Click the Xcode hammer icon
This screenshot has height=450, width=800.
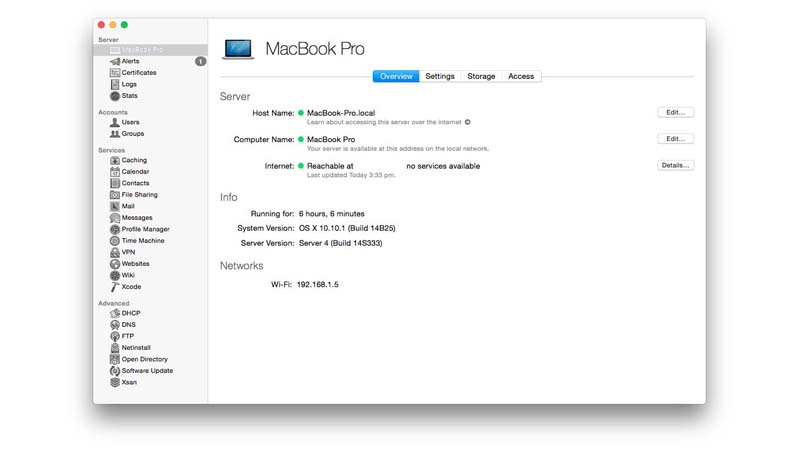(x=115, y=287)
